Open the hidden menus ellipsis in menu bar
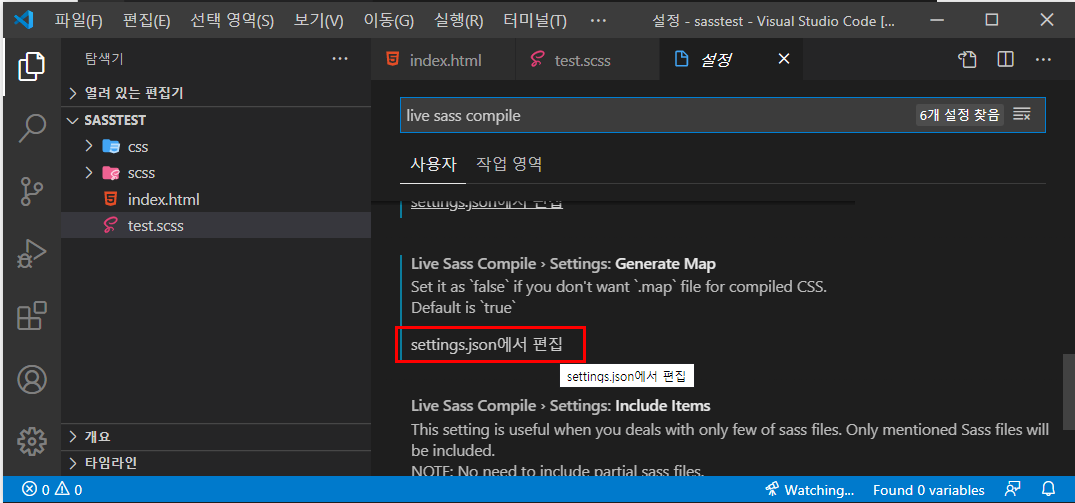This screenshot has width=1075, height=503. pyautogui.click(x=598, y=21)
